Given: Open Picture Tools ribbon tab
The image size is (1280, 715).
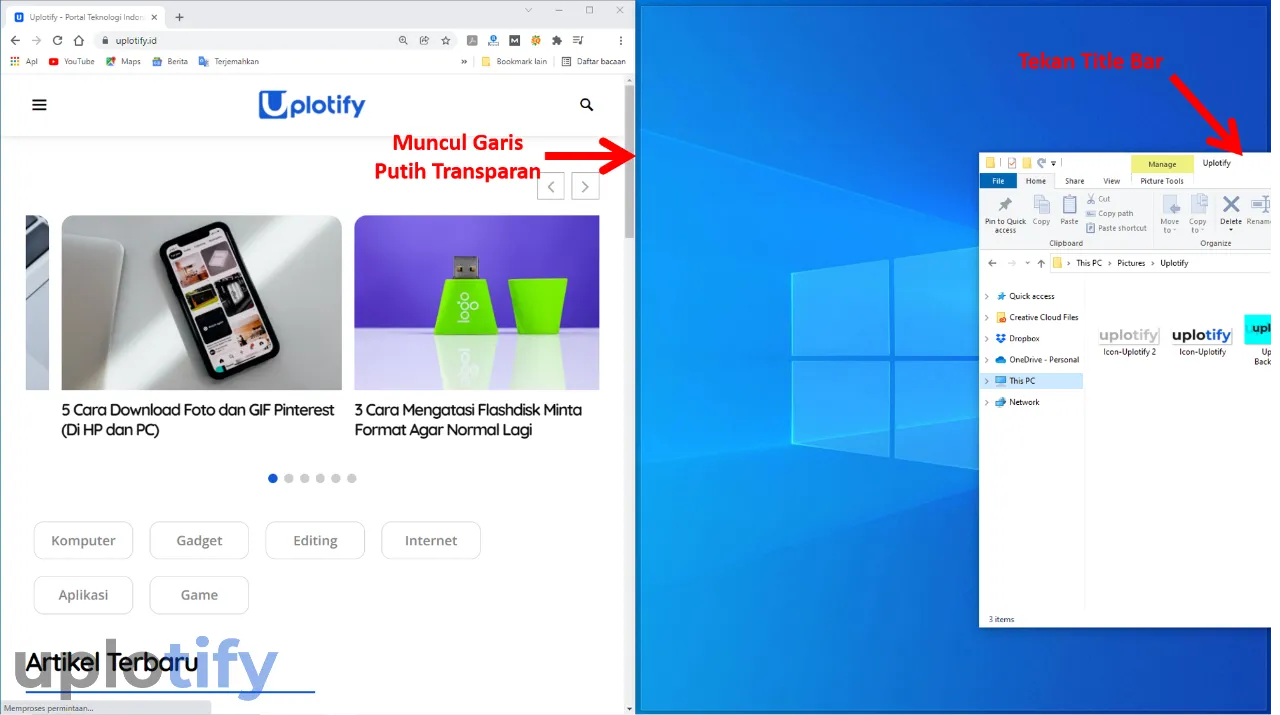Looking at the screenshot, I should click(1162, 181).
